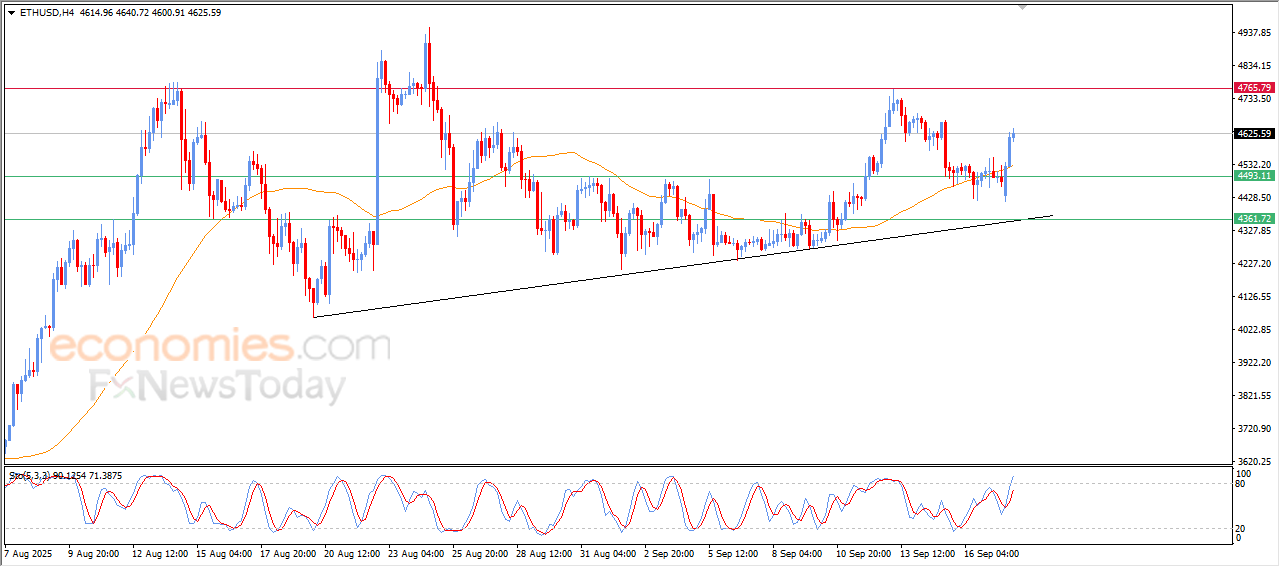Click the dark red 4361.72 price tag
The height and width of the screenshot is (567, 1280).
[x=1254, y=219]
